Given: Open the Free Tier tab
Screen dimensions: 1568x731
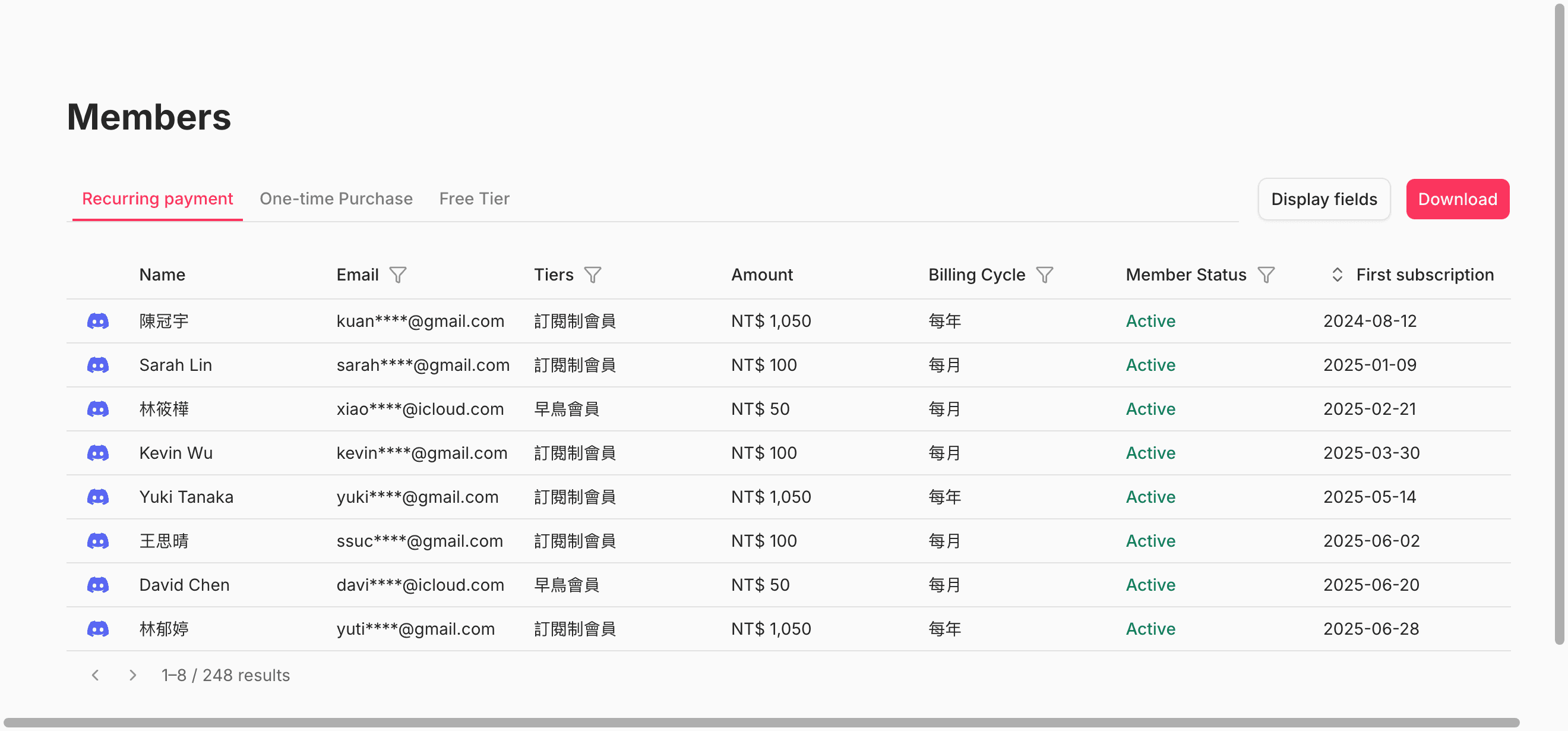Looking at the screenshot, I should pyautogui.click(x=474, y=198).
